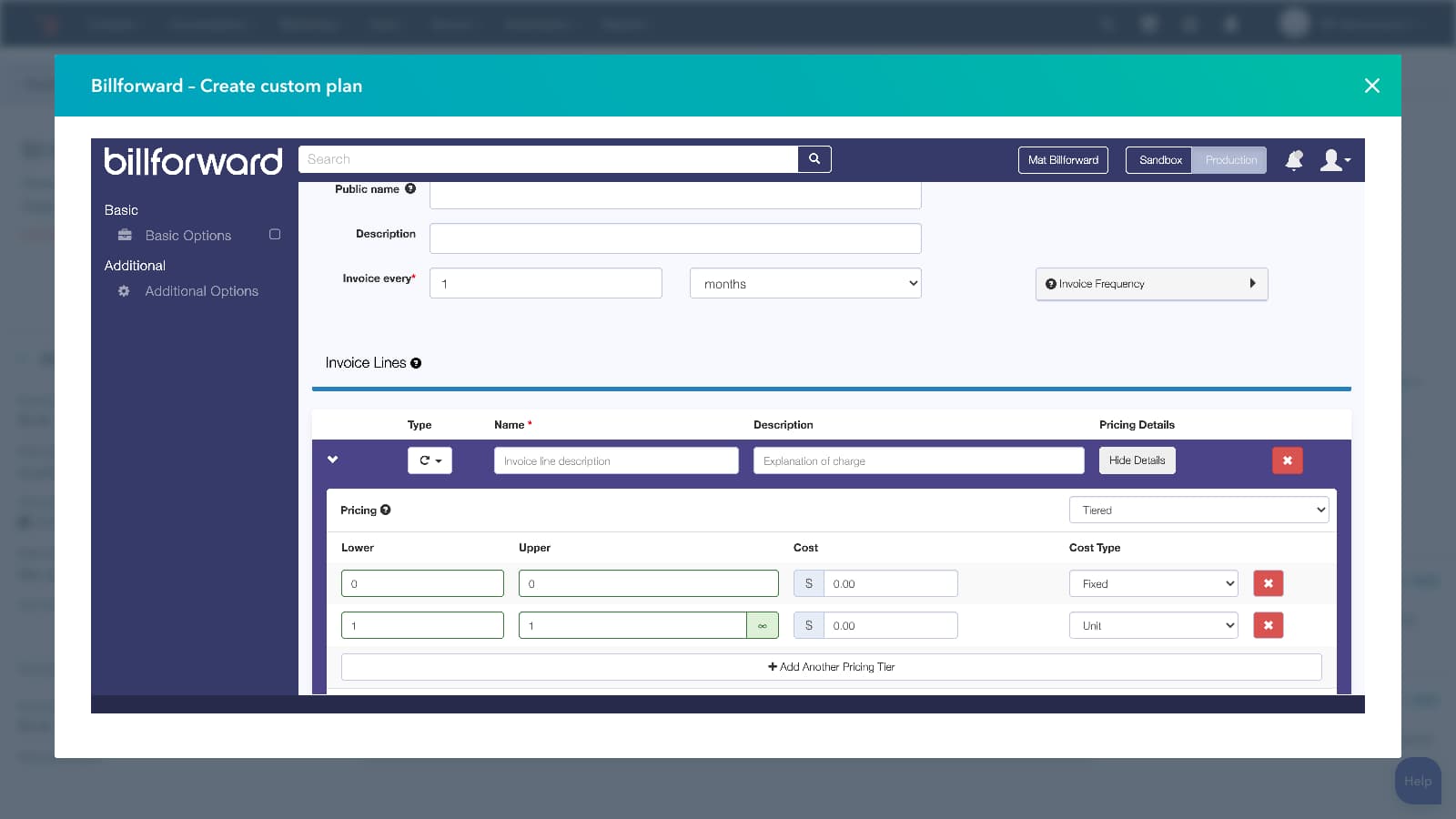Collapse the invoice line with chevron
Screen dimensions: 1456x819
click(333, 460)
